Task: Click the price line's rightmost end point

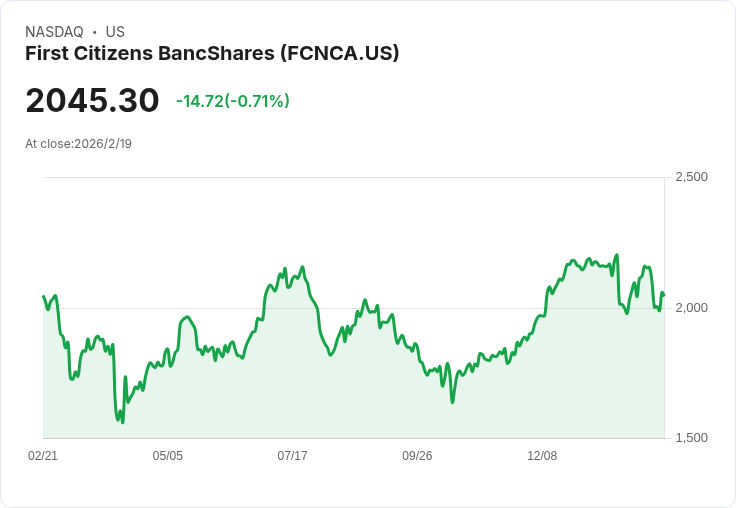Action: point(664,294)
